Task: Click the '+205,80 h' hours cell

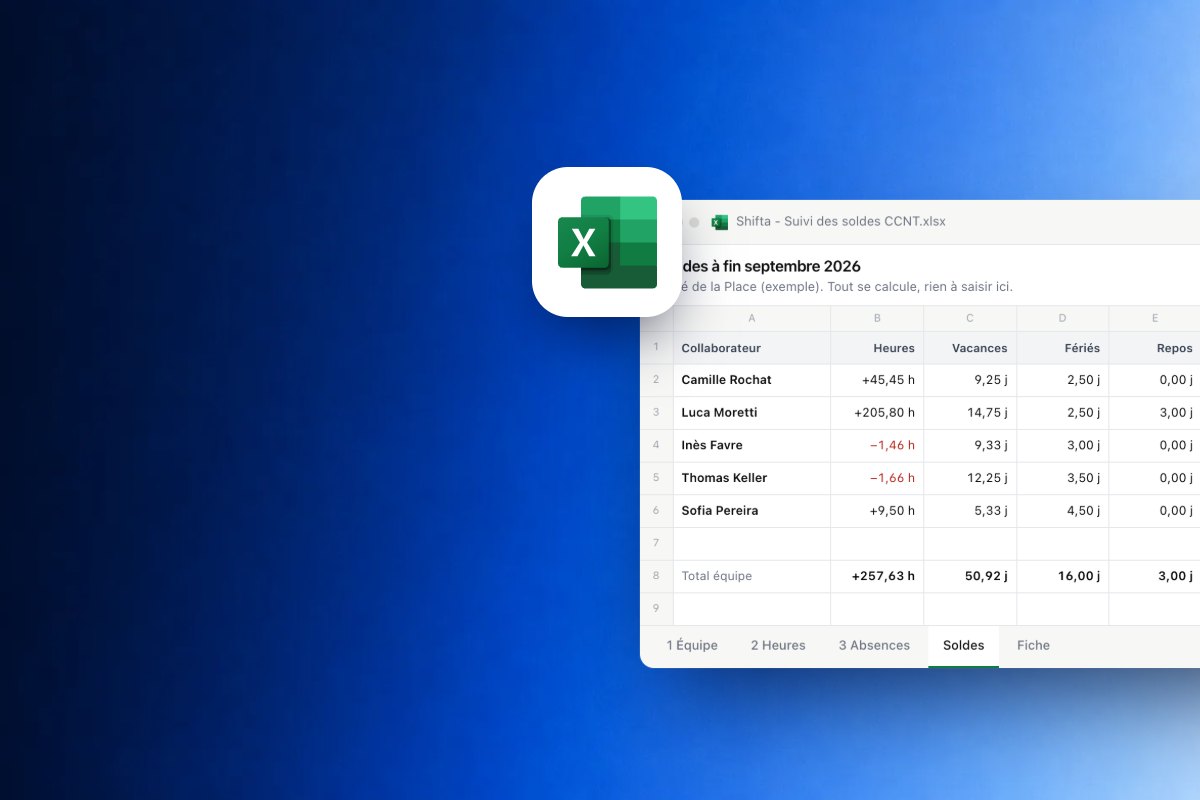Action: (877, 412)
